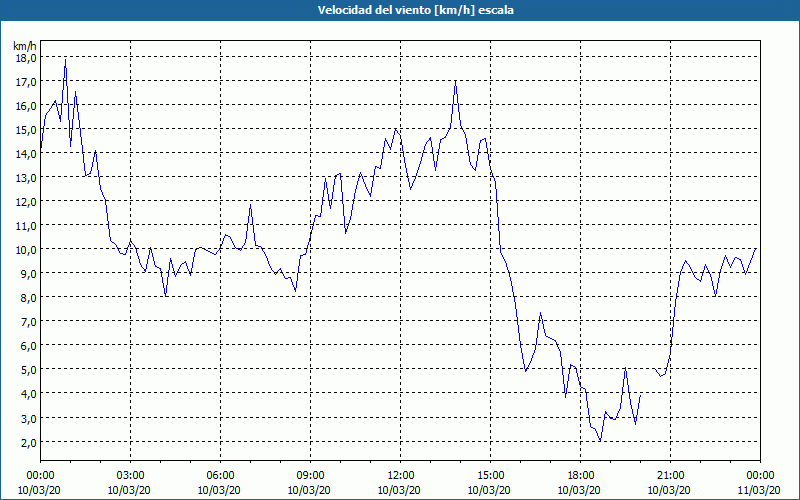Select the '12:00' time label

[401, 476]
